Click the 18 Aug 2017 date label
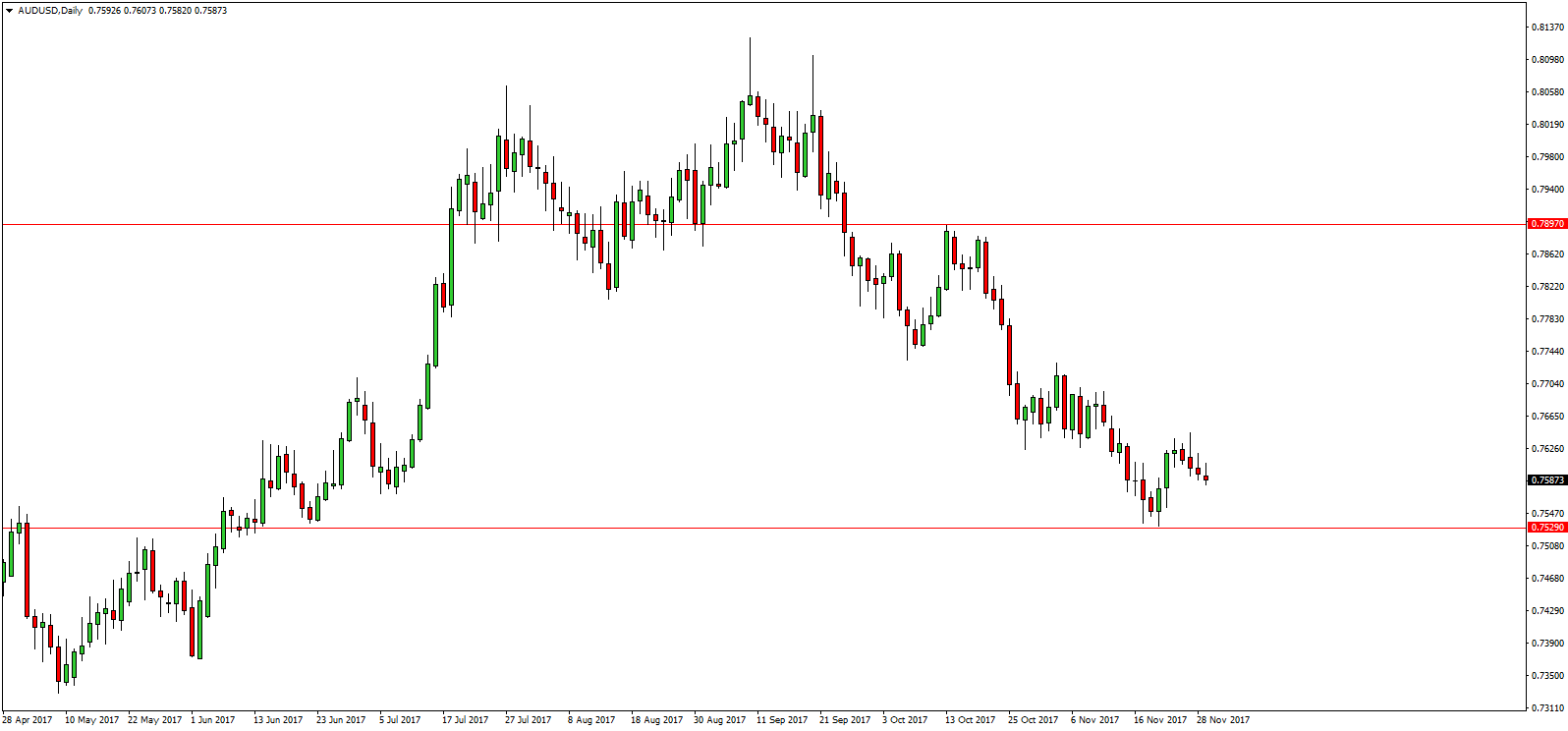 click(x=657, y=720)
